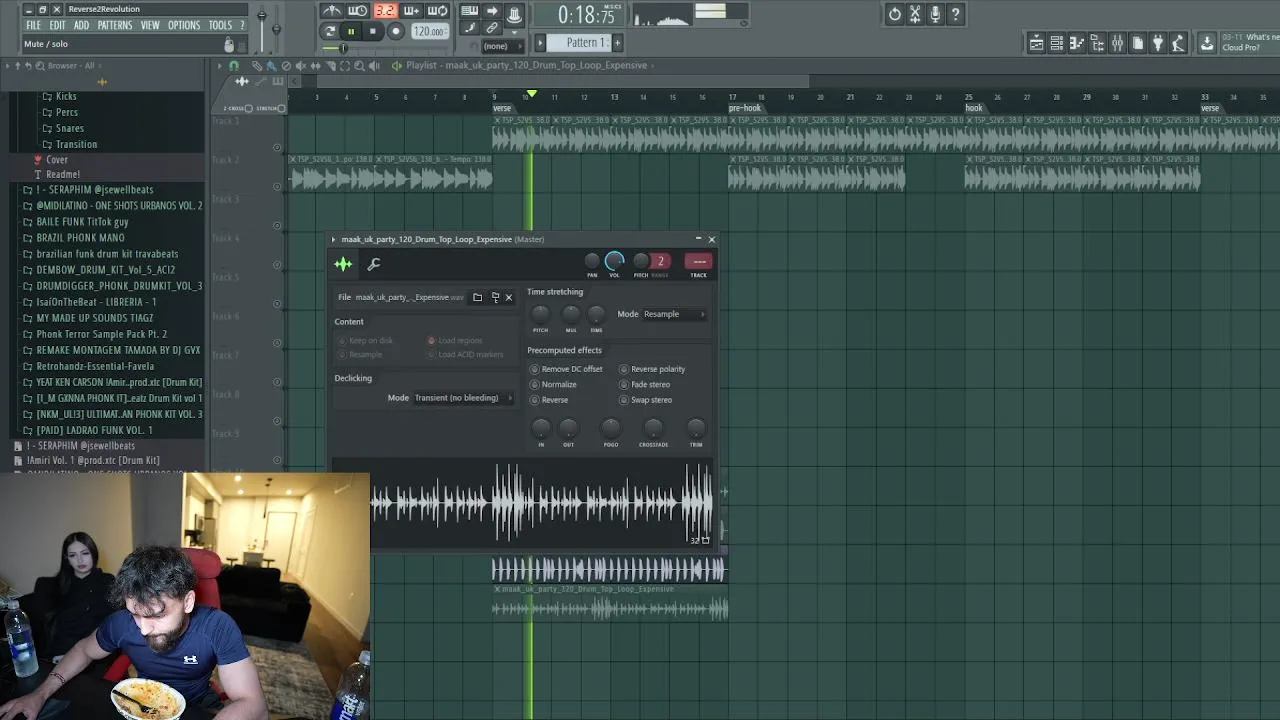Open sampler wrench settings tab
This screenshot has height=720, width=1280.
[x=374, y=264]
